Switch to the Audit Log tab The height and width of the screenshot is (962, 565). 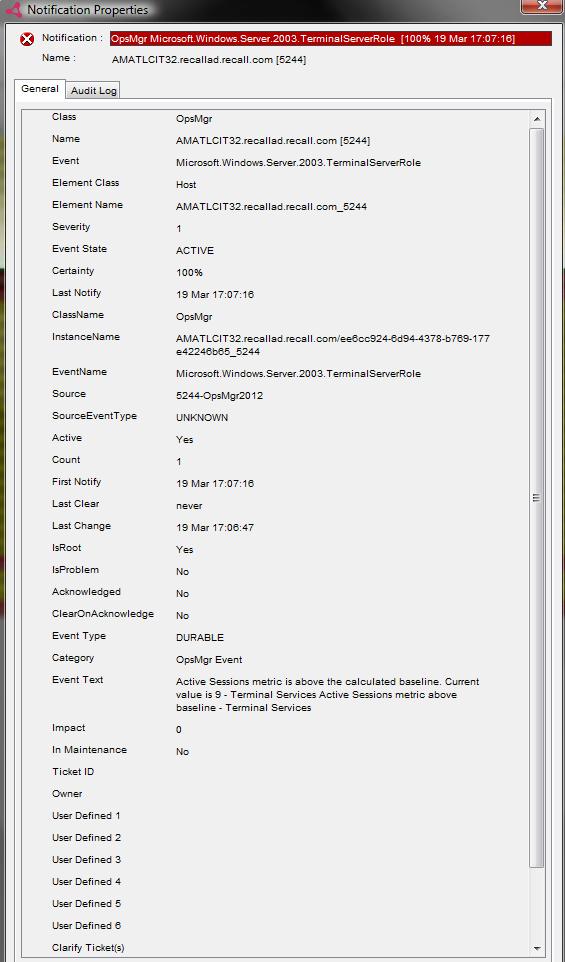point(93,91)
